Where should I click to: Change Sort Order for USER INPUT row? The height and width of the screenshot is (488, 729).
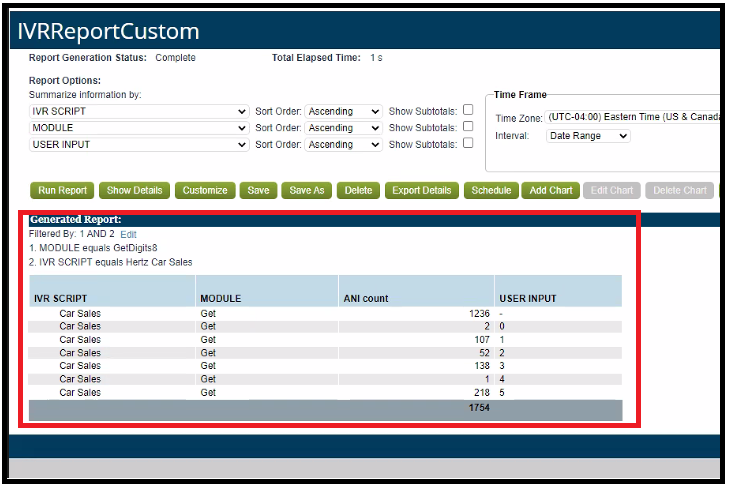point(344,145)
